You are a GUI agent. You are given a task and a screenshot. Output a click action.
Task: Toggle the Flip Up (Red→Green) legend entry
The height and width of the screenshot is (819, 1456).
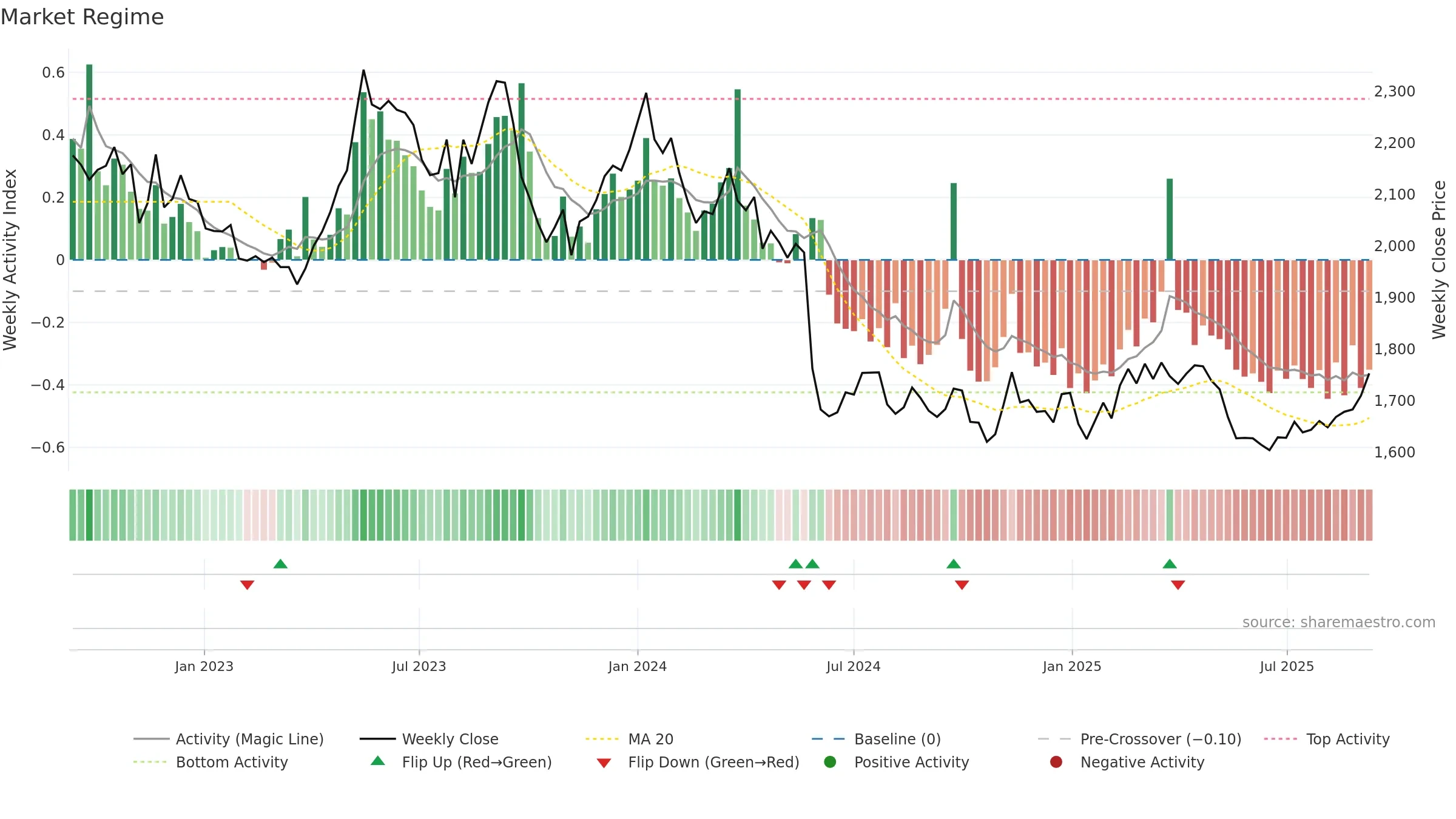point(461,762)
